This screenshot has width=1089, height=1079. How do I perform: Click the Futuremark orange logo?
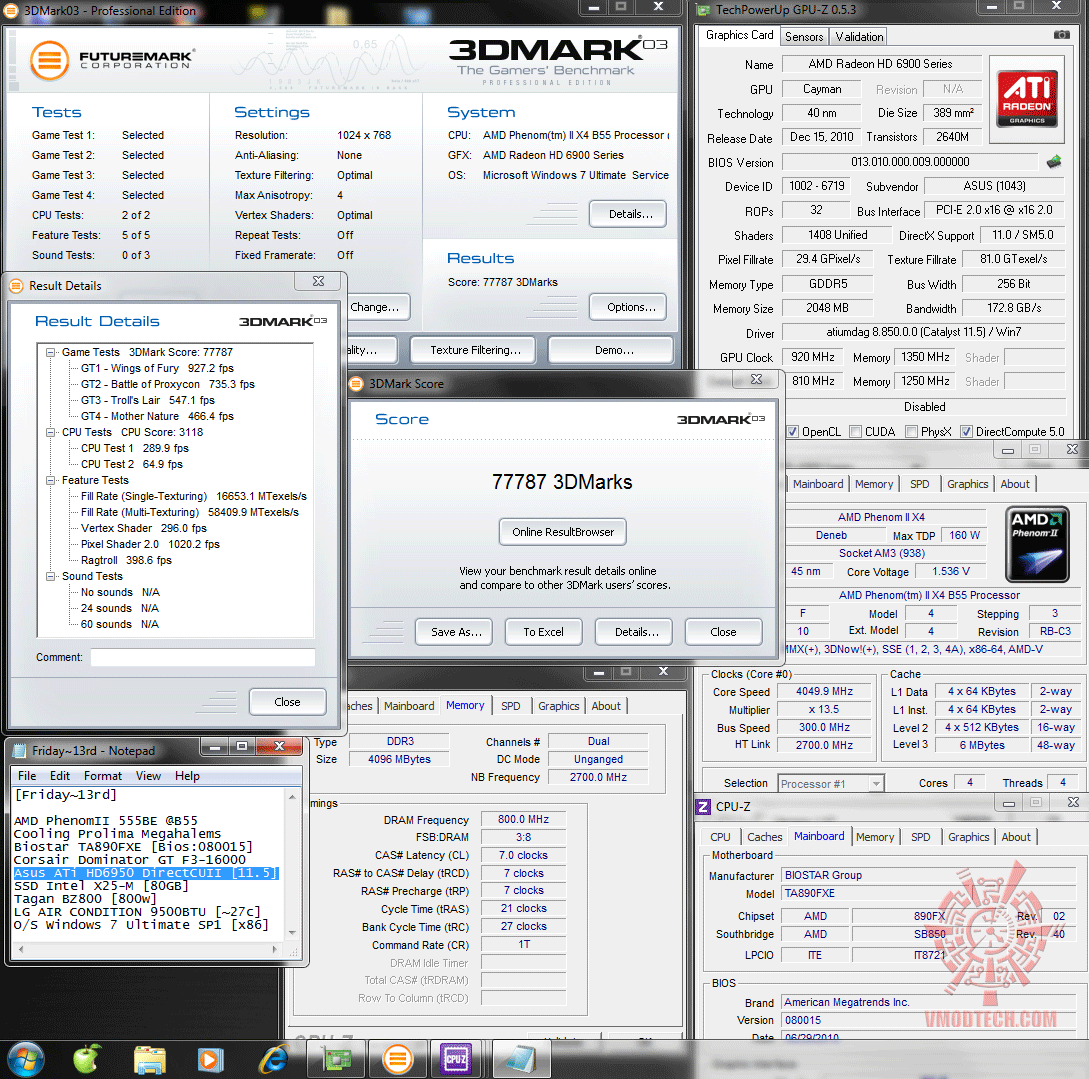(x=49, y=60)
